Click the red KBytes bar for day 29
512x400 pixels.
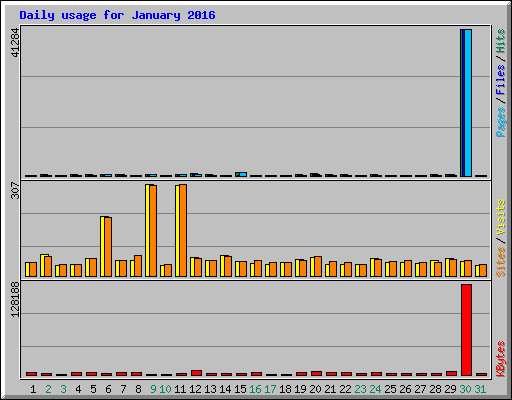pyautogui.click(x=451, y=373)
